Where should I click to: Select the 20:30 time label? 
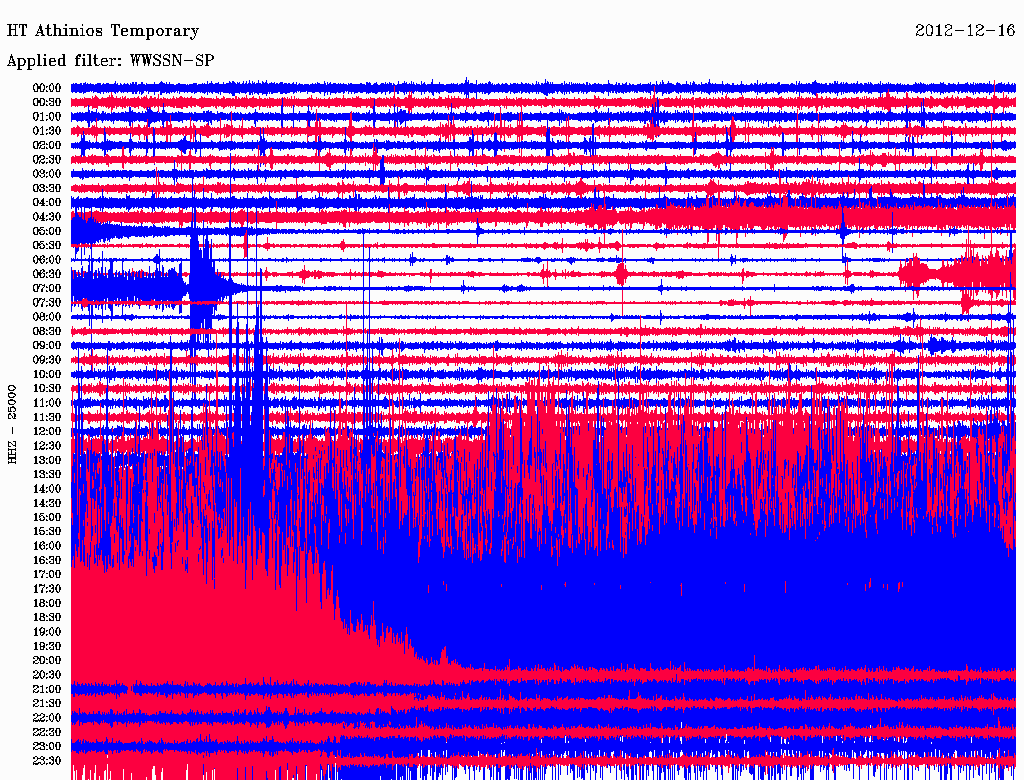[47, 674]
